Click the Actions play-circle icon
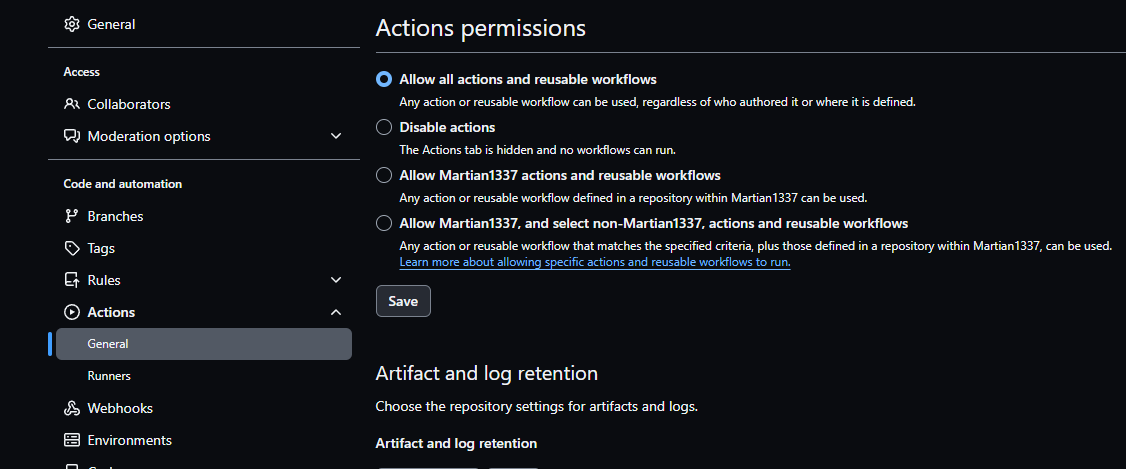 (72, 312)
